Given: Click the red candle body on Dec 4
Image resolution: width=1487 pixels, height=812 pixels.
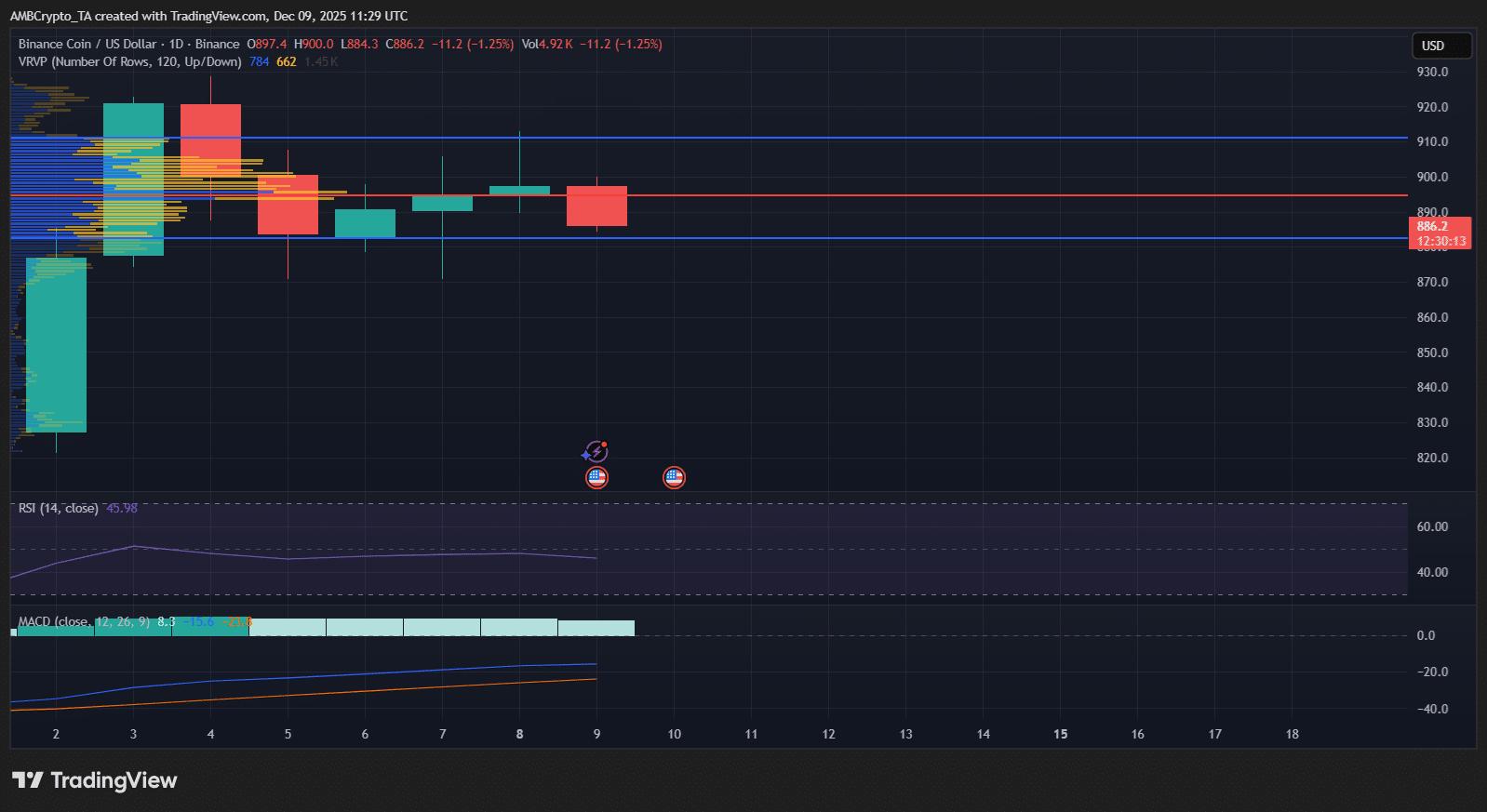Looking at the screenshot, I should click(x=210, y=140).
